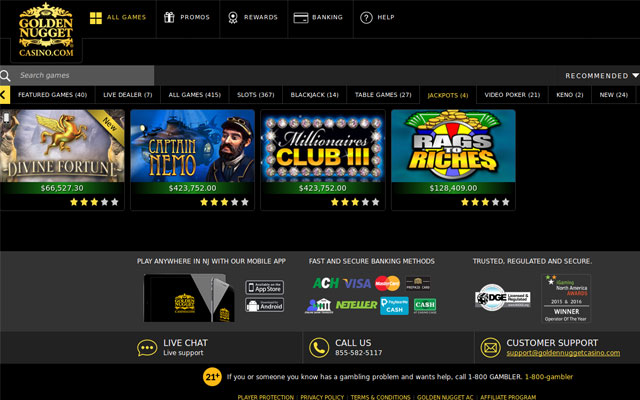Screen dimensions: 640x400
Task: Open the New (24) tab
Action: 613,95
